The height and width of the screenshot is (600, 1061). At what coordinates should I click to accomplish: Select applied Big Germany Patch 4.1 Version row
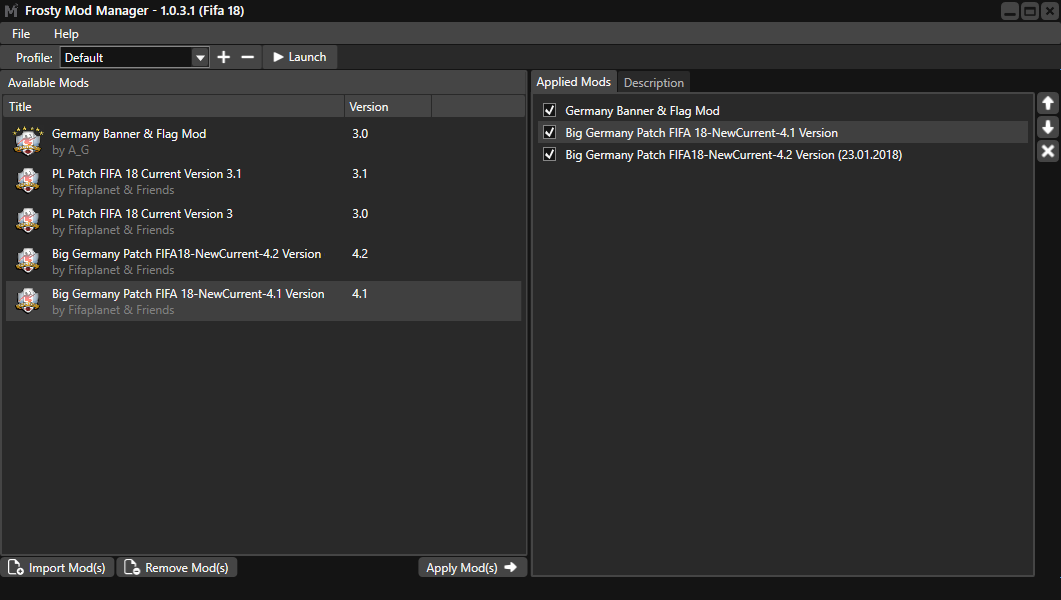pos(784,133)
